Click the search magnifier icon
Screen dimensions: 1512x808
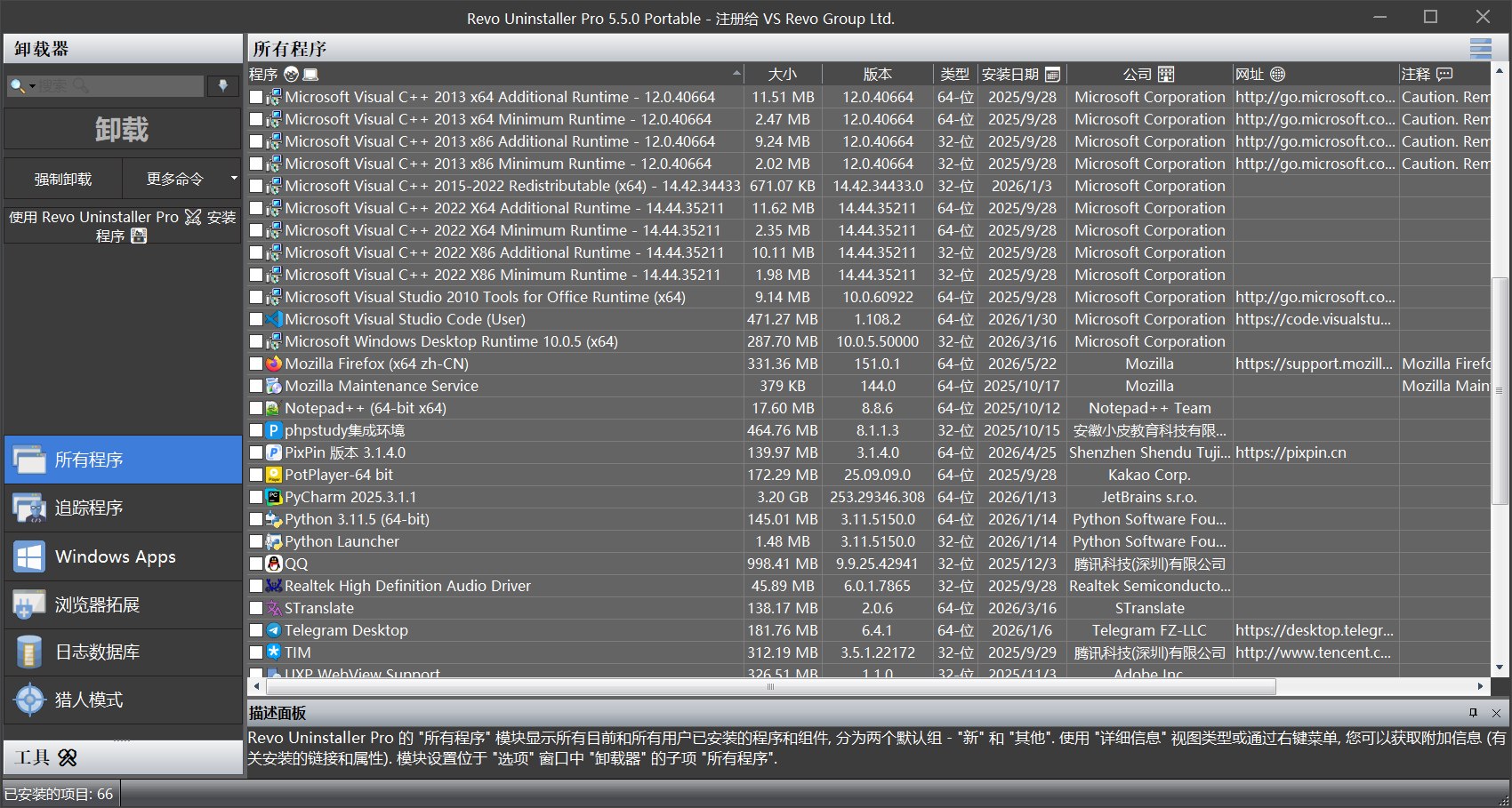point(16,85)
